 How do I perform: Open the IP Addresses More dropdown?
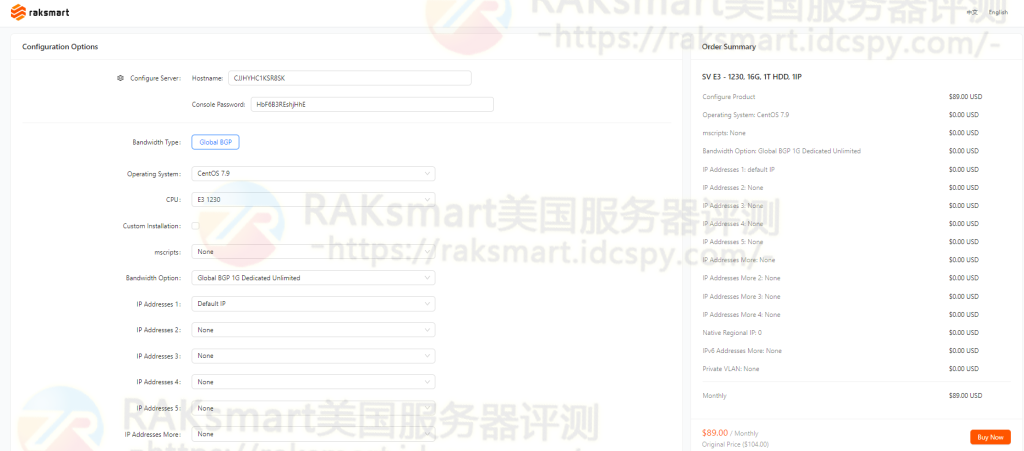[313, 434]
